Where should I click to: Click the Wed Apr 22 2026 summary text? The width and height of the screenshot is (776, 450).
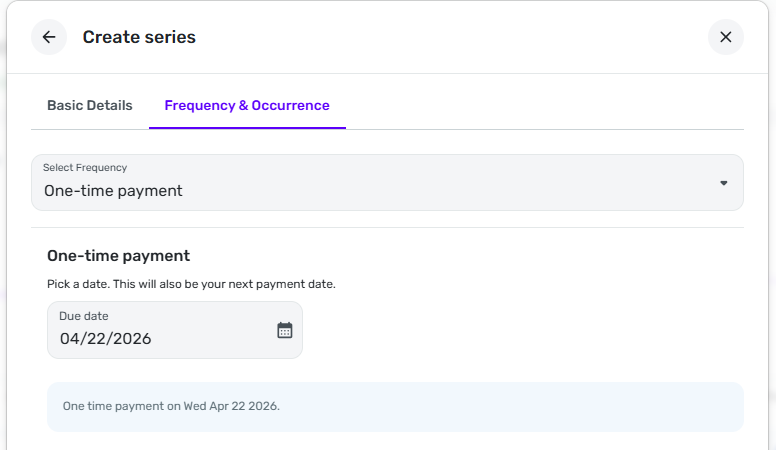tap(231, 407)
